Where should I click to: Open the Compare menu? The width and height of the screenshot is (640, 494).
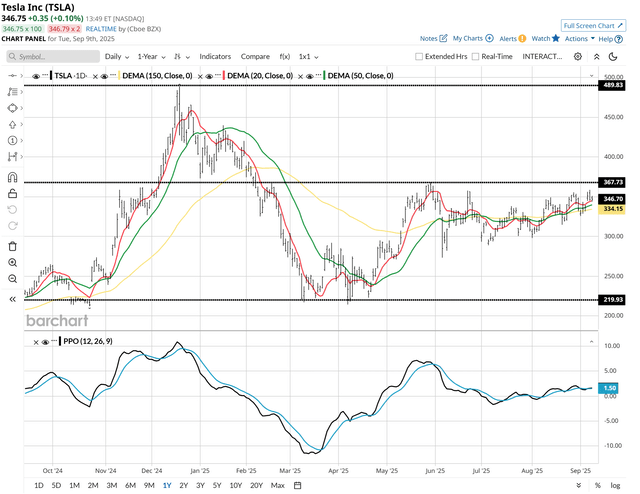click(255, 56)
